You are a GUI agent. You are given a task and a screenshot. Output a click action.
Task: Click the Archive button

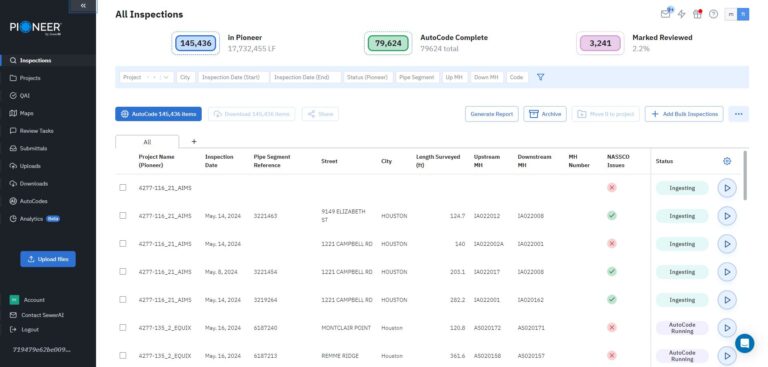pyautogui.click(x=545, y=114)
